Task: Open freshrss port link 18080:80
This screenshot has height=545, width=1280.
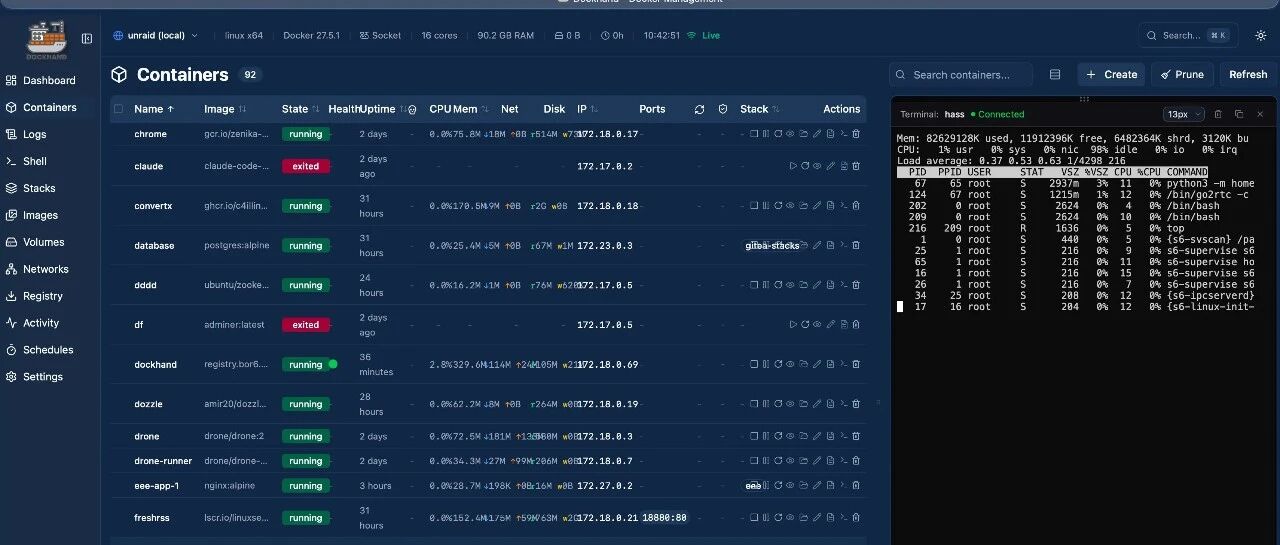Action: coord(664,518)
